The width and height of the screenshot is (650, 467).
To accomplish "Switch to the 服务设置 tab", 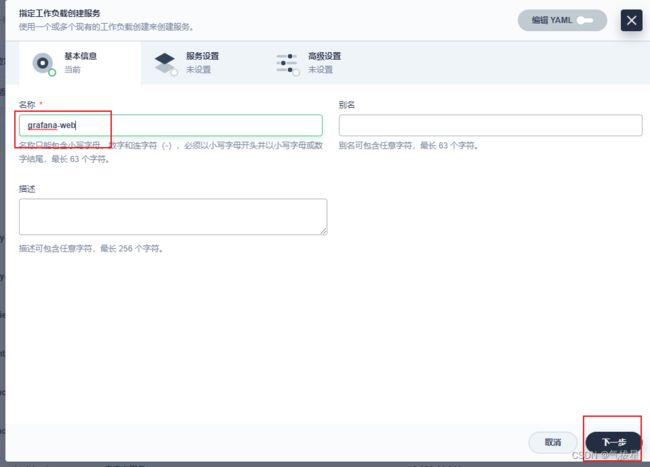I will [x=202, y=63].
